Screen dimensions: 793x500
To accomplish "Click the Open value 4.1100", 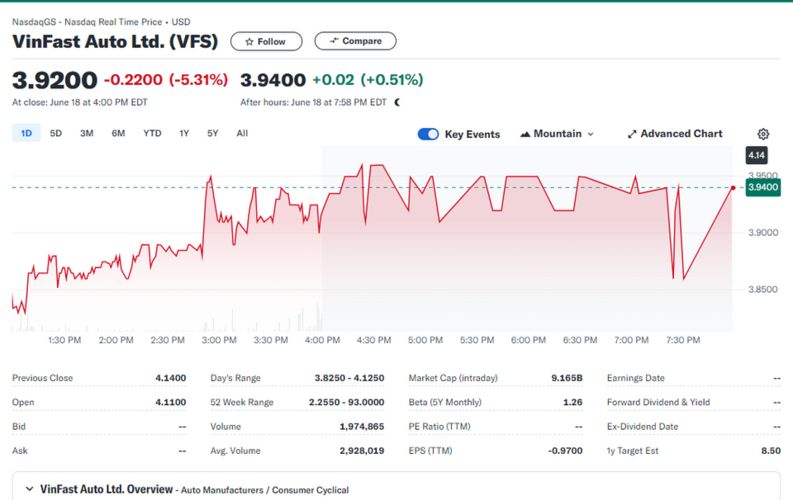I will [170, 402].
